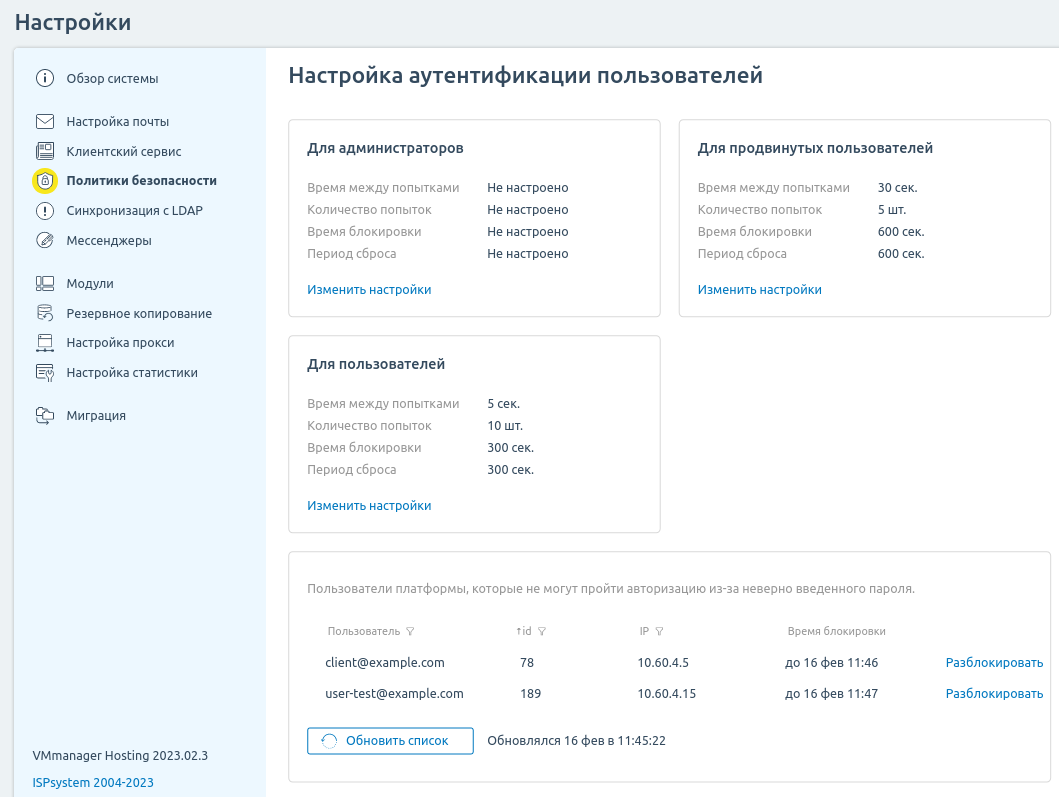Viewport: 1059px width, 797px height.
Task: Change settings for advanced users card
Action: (759, 290)
